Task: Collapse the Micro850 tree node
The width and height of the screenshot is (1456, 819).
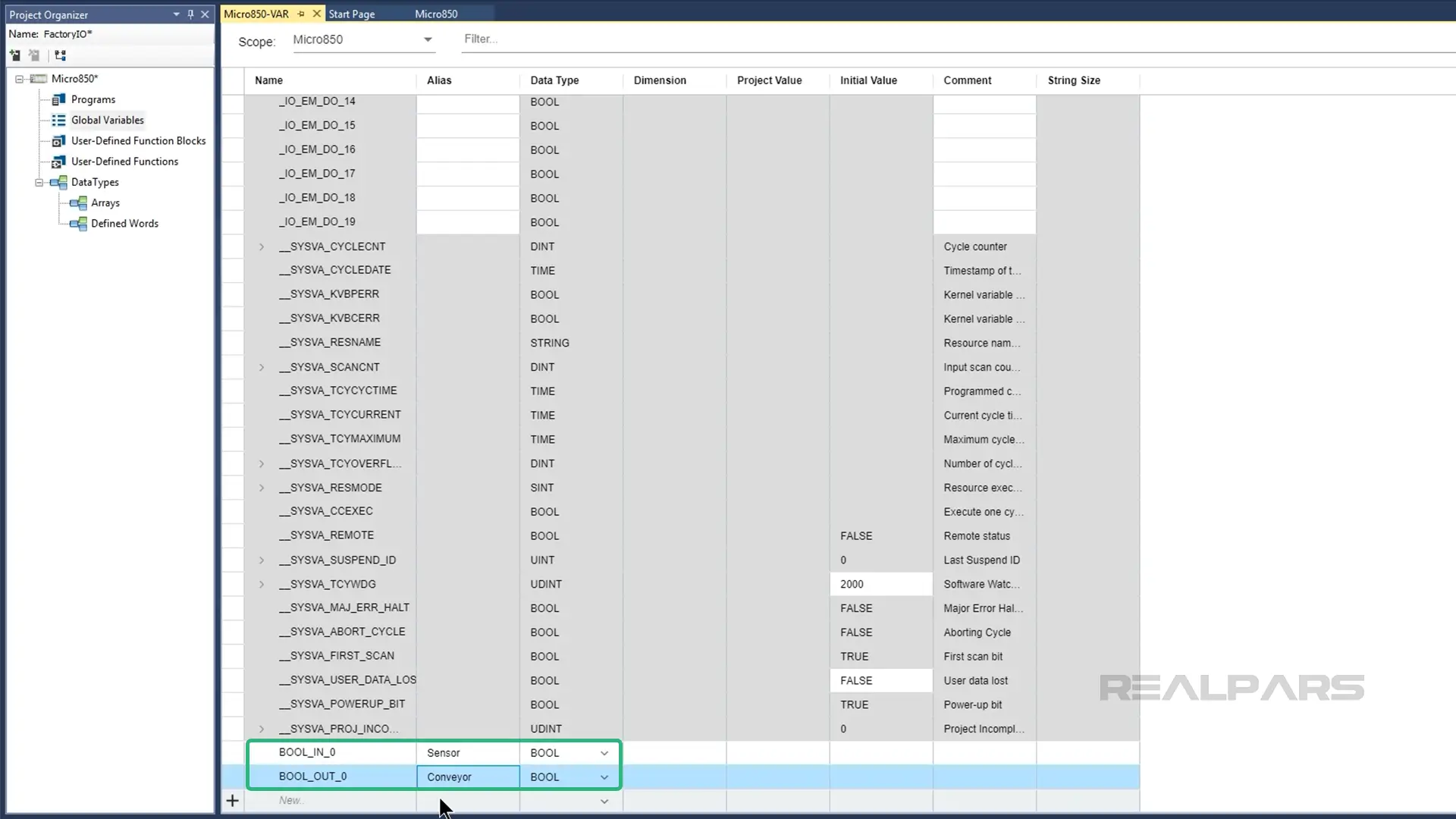Action: 20,79
